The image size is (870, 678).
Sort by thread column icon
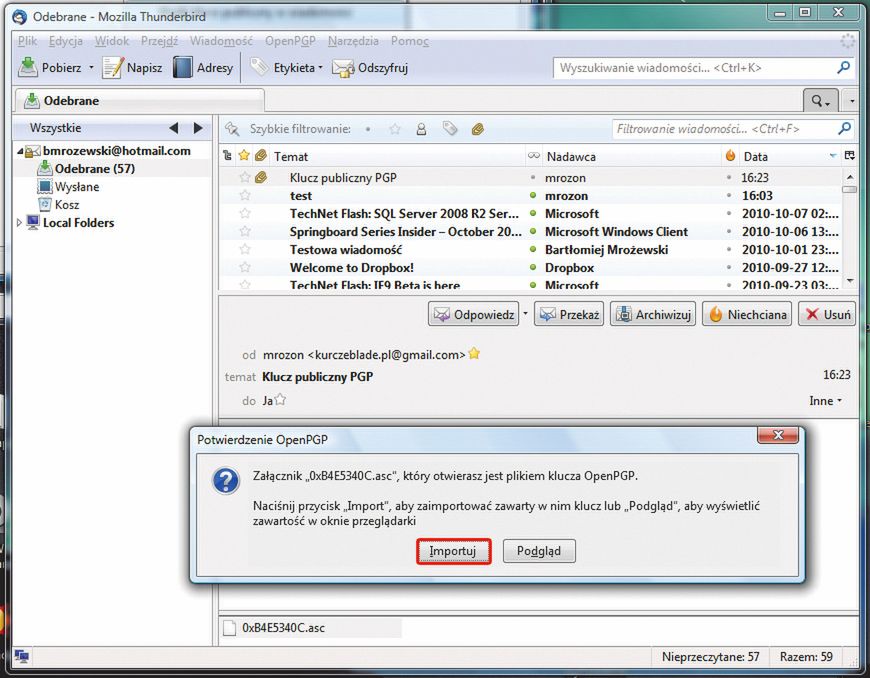pyautogui.click(x=227, y=156)
